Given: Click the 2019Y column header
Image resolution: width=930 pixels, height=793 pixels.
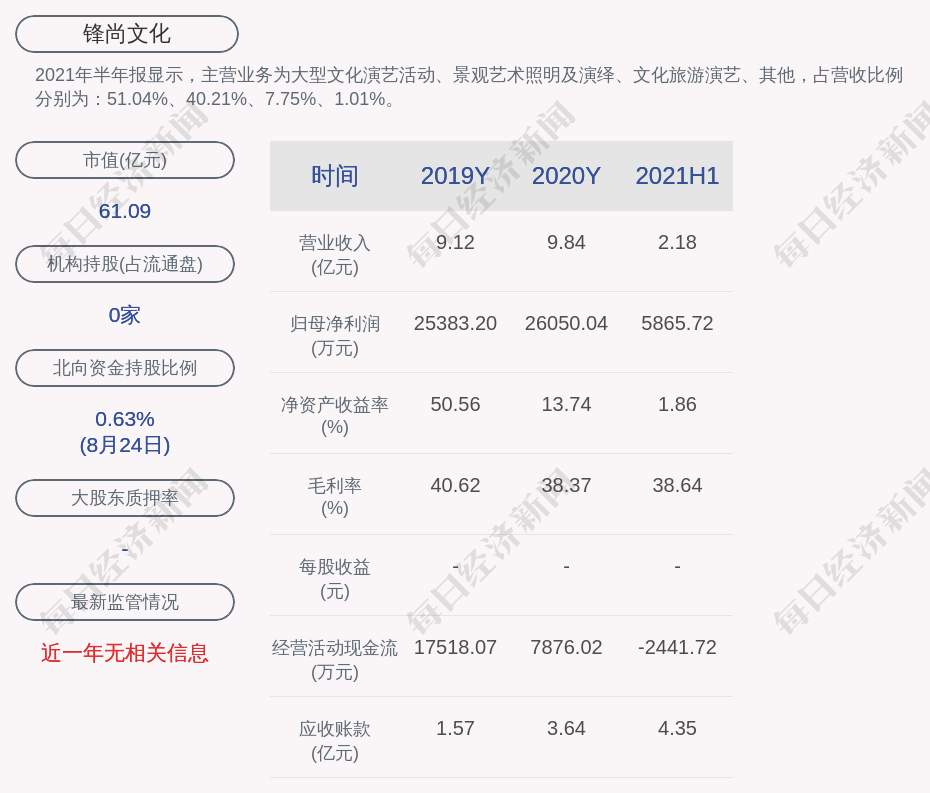Looking at the screenshot, I should [x=455, y=176].
